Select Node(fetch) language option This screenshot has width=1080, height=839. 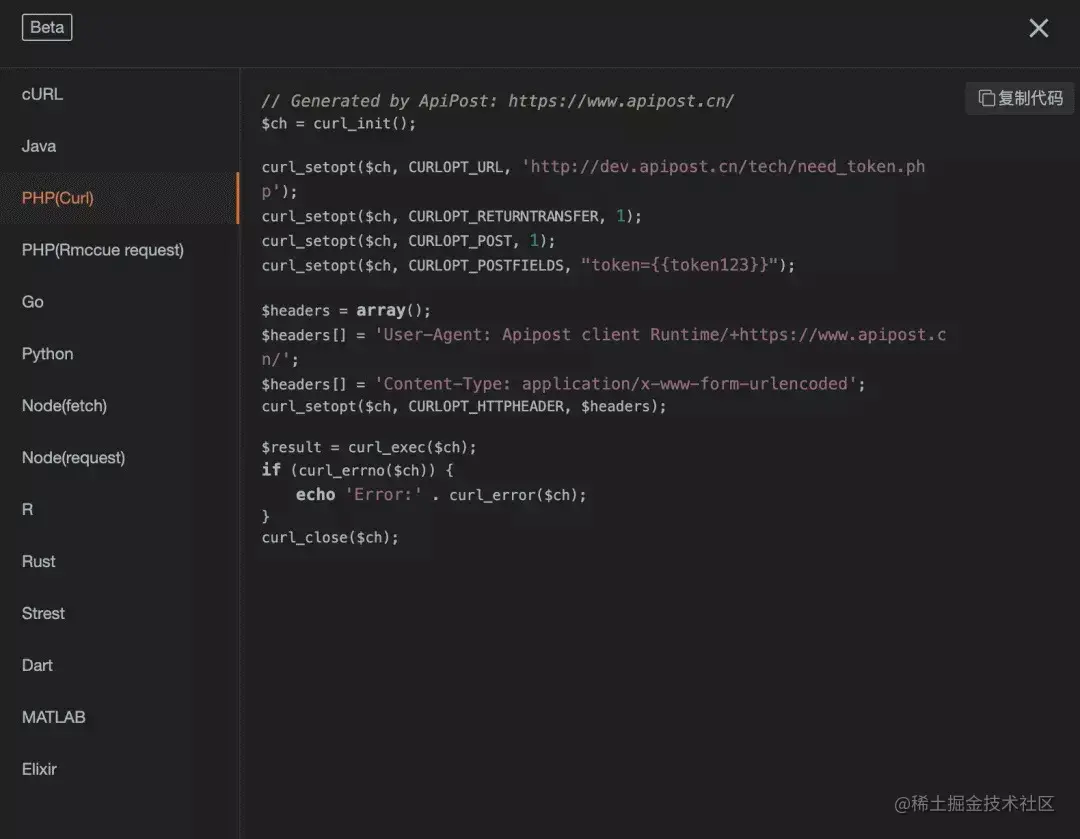(x=120, y=406)
